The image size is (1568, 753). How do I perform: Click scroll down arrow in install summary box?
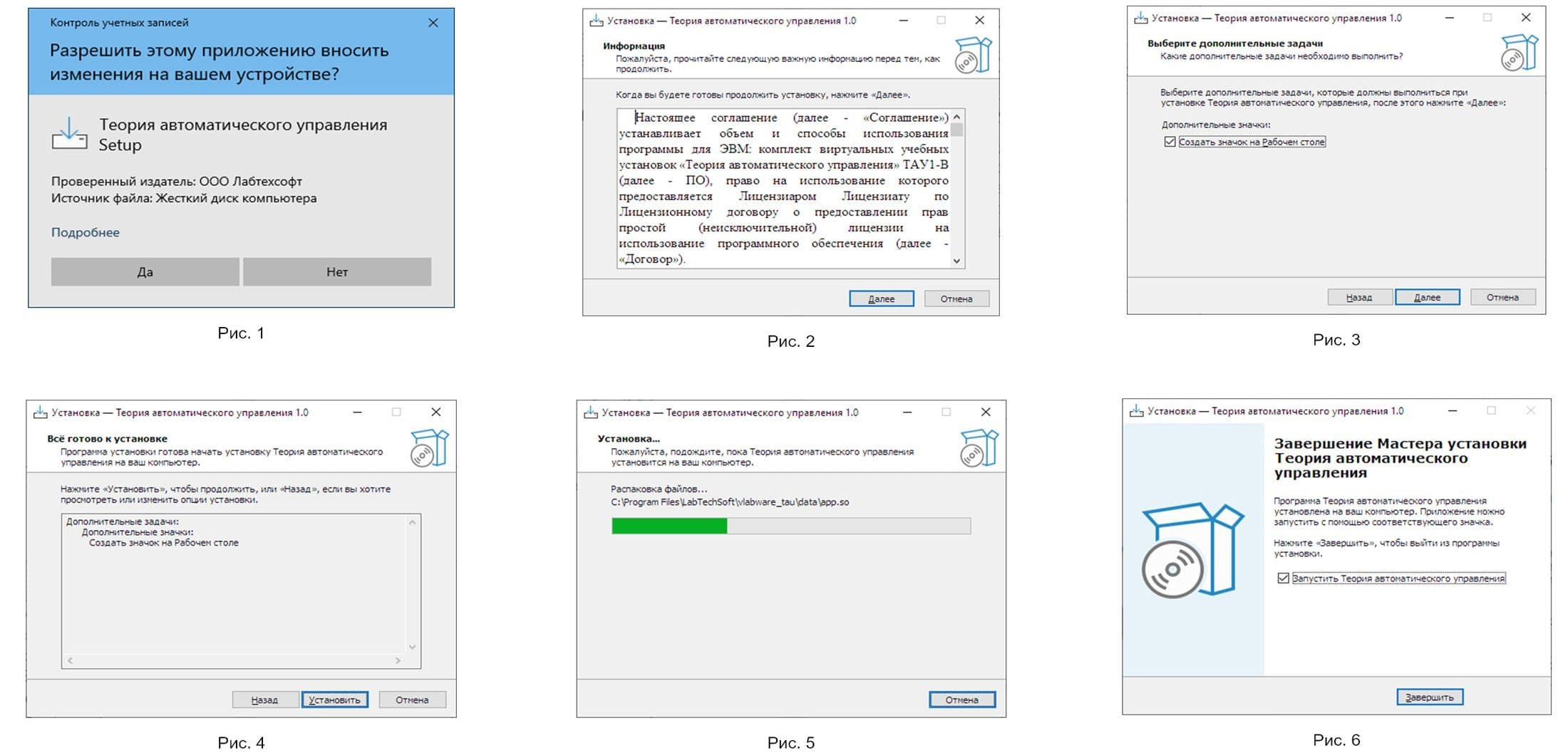(412, 647)
